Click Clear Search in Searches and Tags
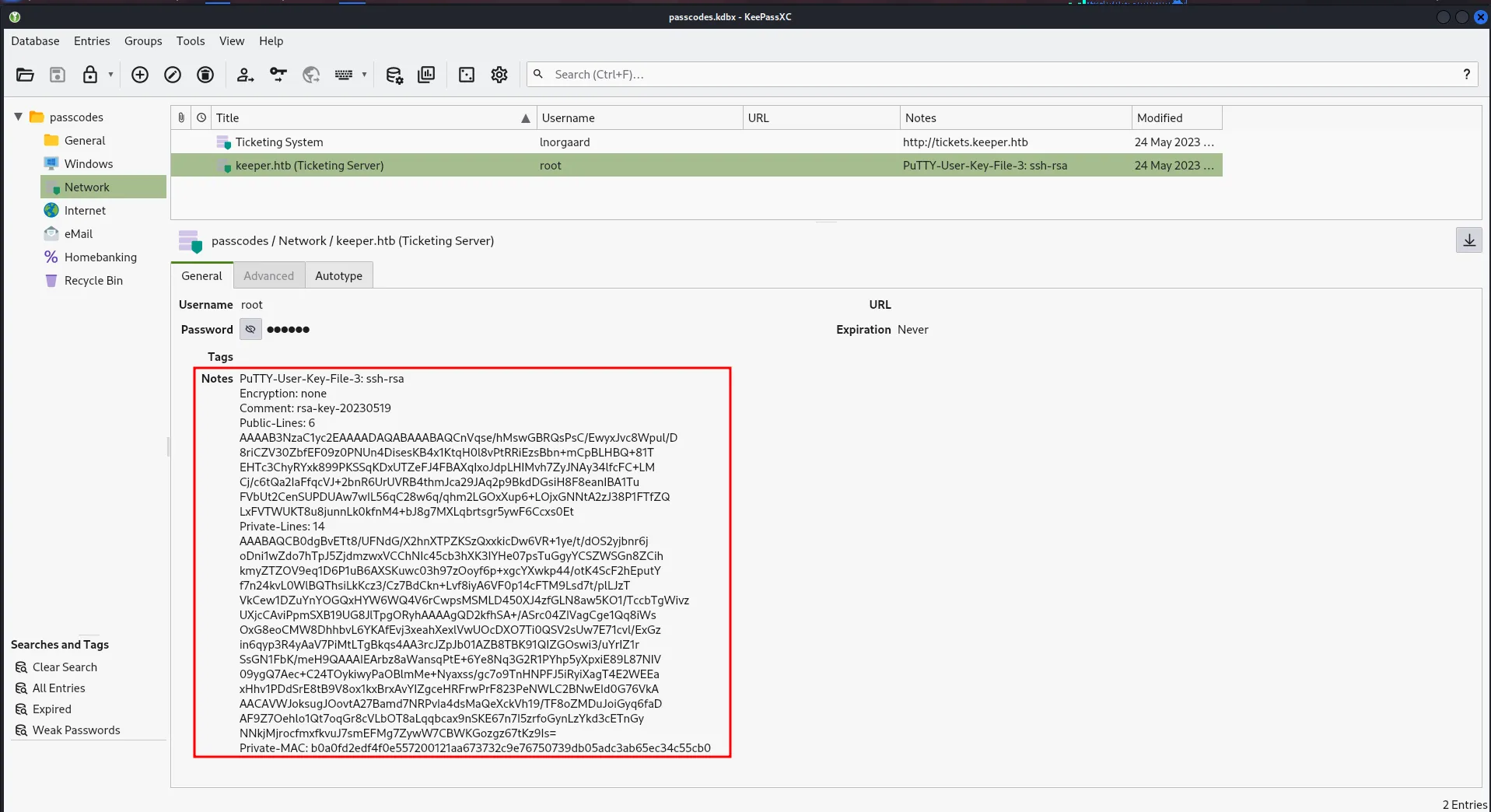The height and width of the screenshot is (812, 1491). pyautogui.click(x=65, y=667)
